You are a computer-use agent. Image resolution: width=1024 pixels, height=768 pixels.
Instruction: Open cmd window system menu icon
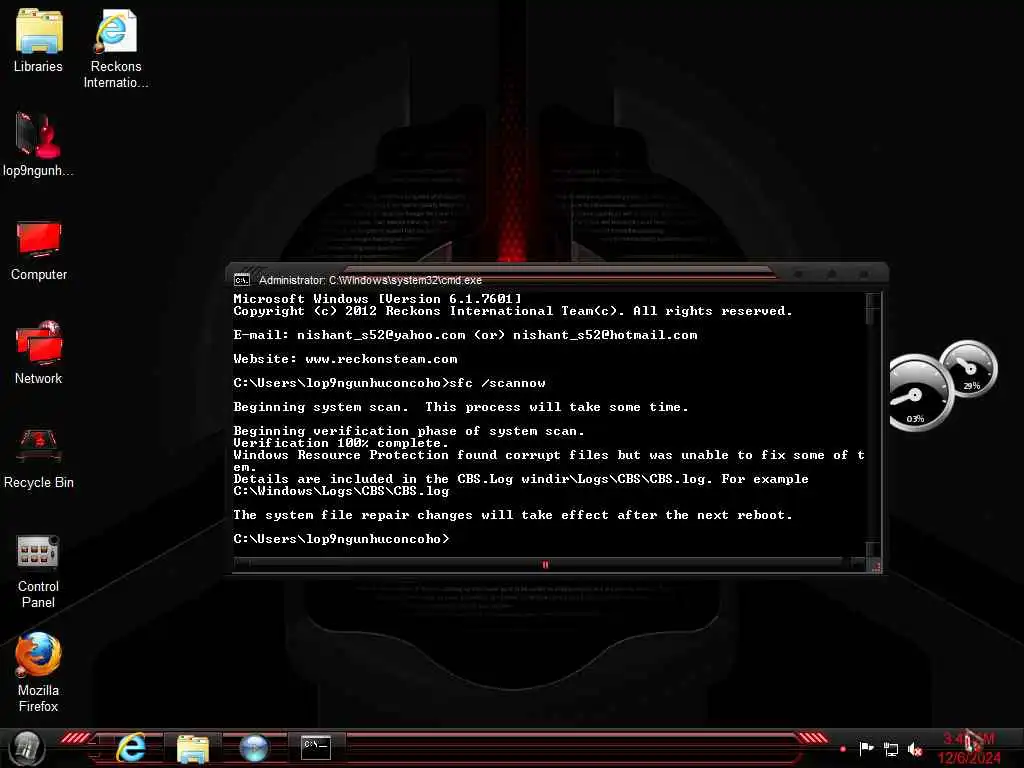pyautogui.click(x=242, y=280)
